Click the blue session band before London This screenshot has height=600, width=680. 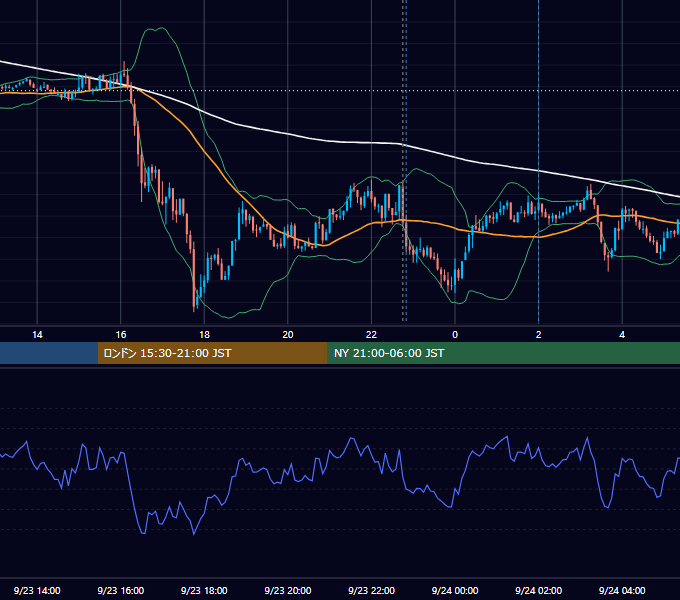(49, 353)
